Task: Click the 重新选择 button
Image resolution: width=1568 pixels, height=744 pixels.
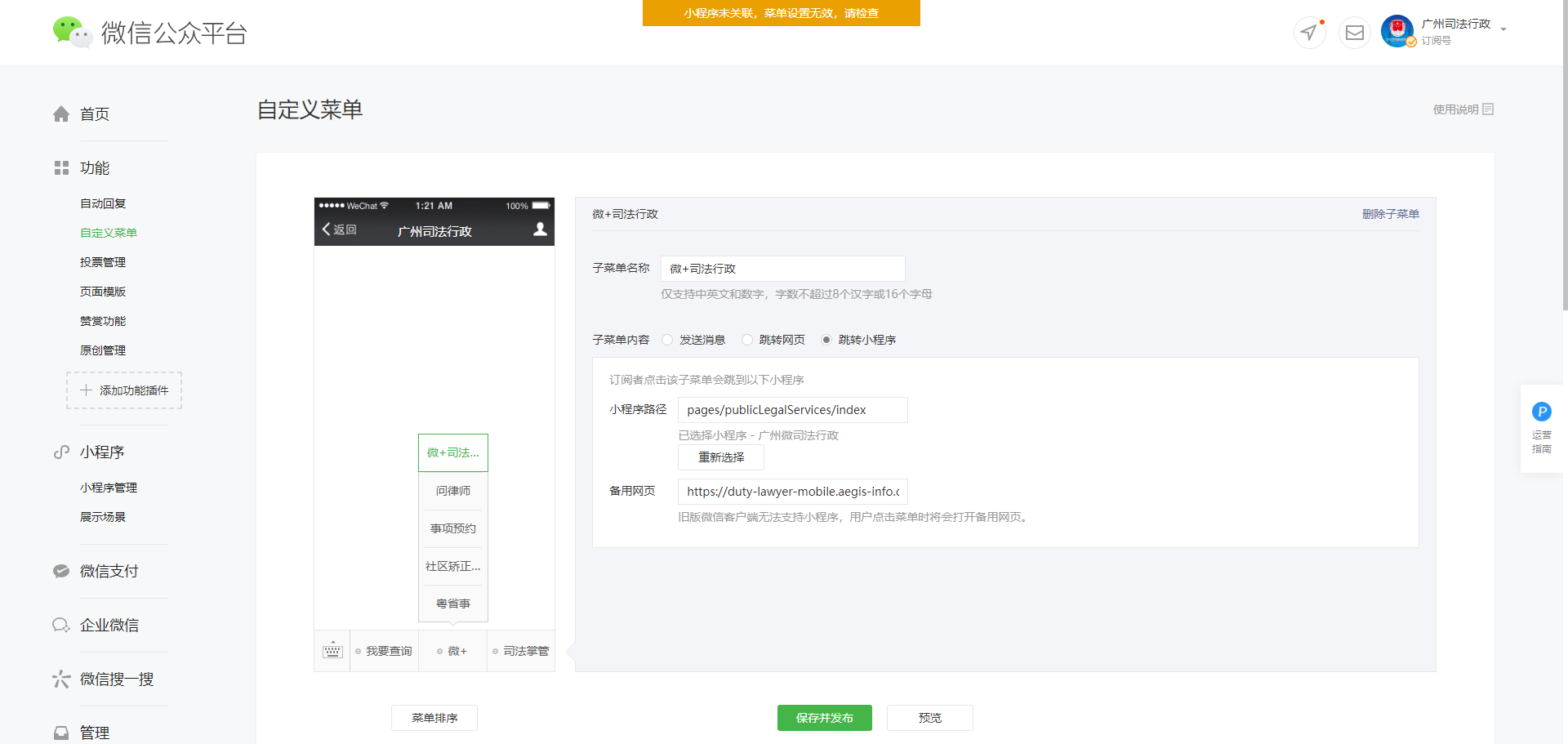Action: pos(721,457)
